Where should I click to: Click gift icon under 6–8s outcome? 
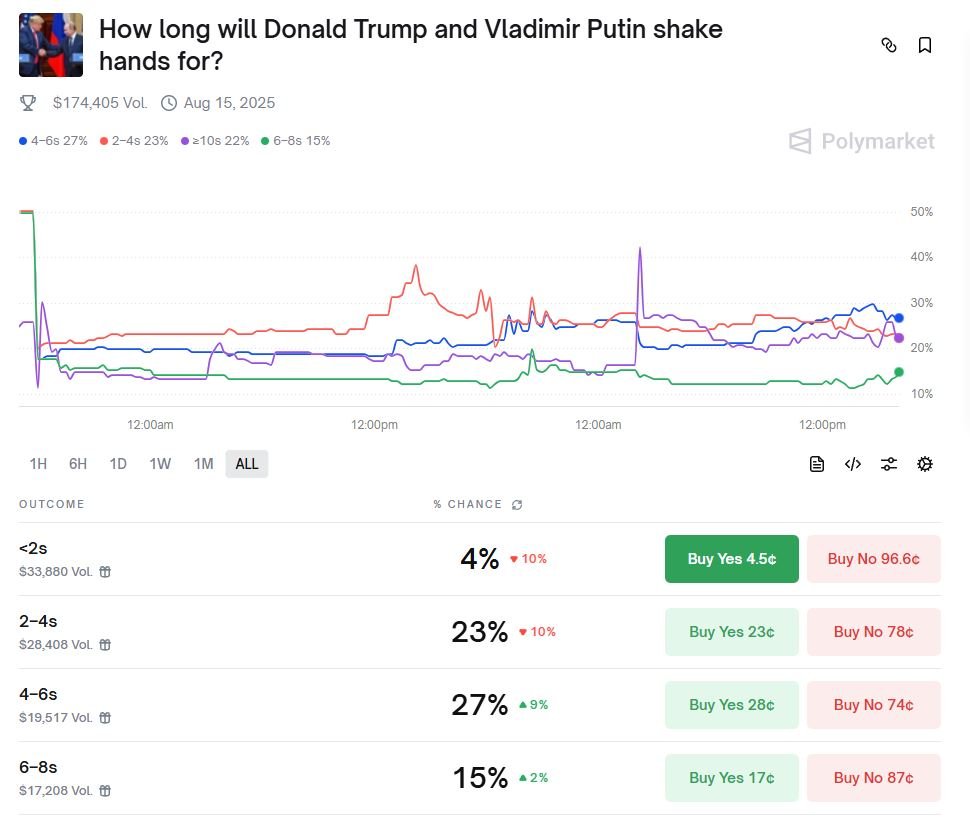tap(105, 791)
